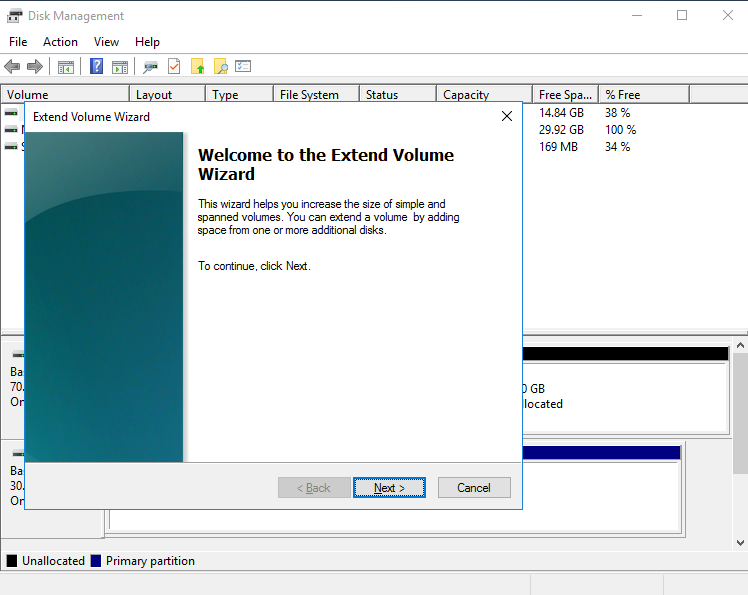This screenshot has height=595, width=748.
Task: Sort by the Capacity column header
Action: (484, 94)
